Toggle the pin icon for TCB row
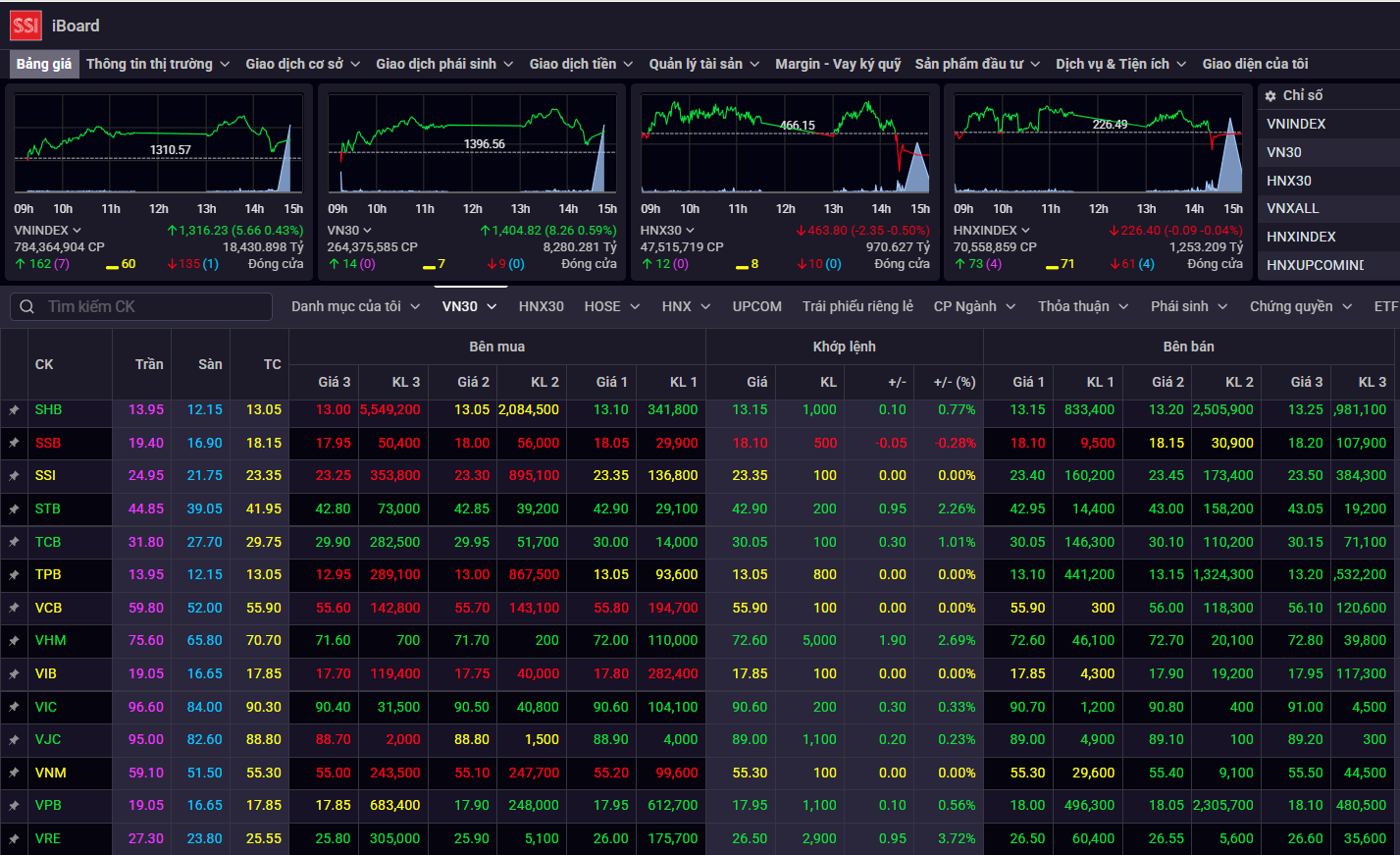The height and width of the screenshot is (855, 1400). (x=14, y=542)
